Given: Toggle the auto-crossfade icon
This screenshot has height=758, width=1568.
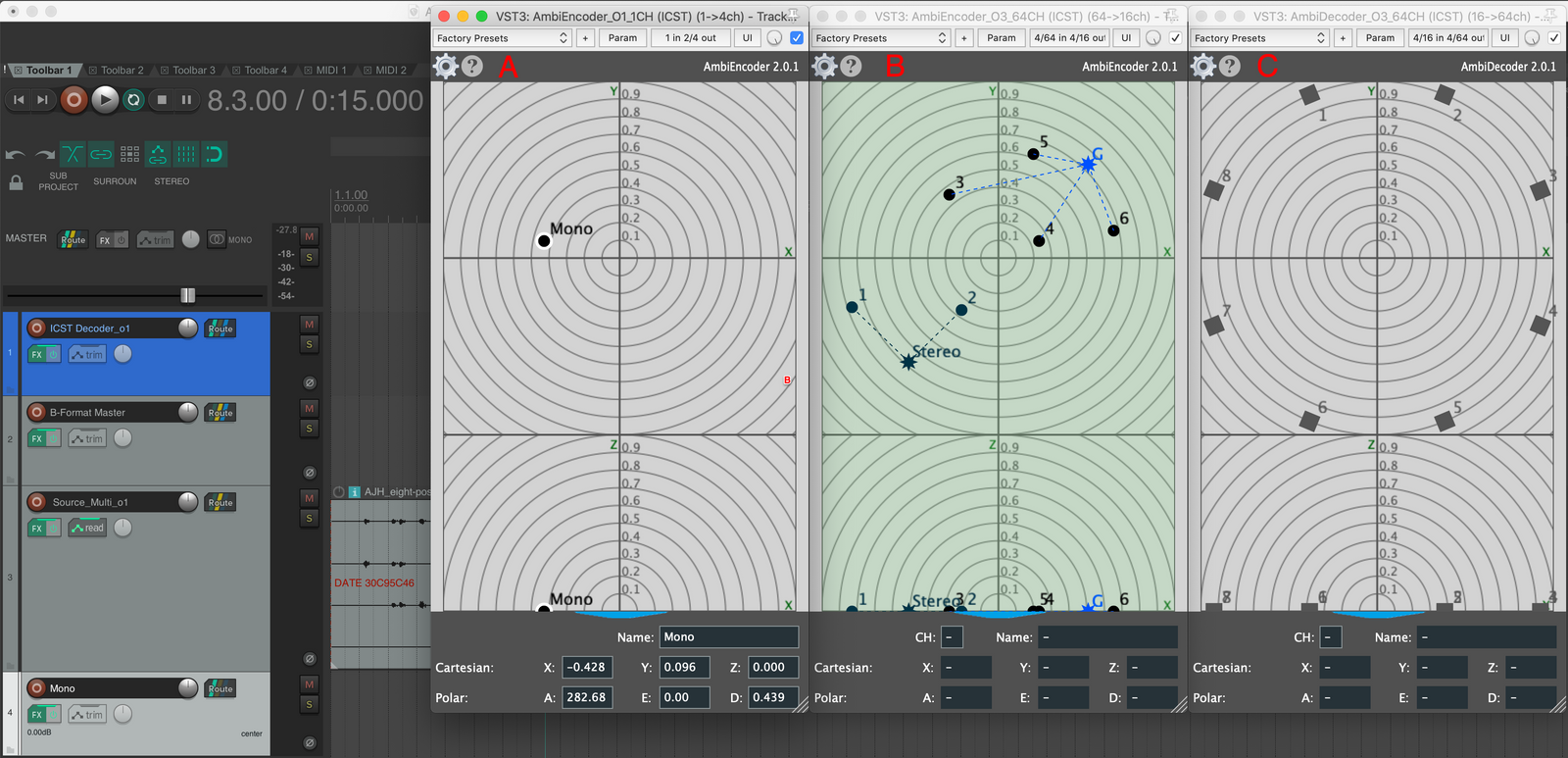Looking at the screenshot, I should tap(73, 154).
